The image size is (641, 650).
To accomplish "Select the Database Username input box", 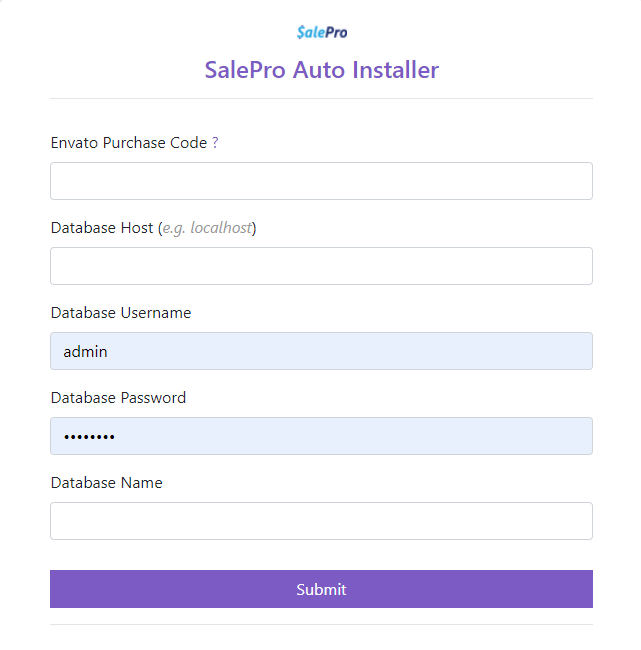I will 321,351.
